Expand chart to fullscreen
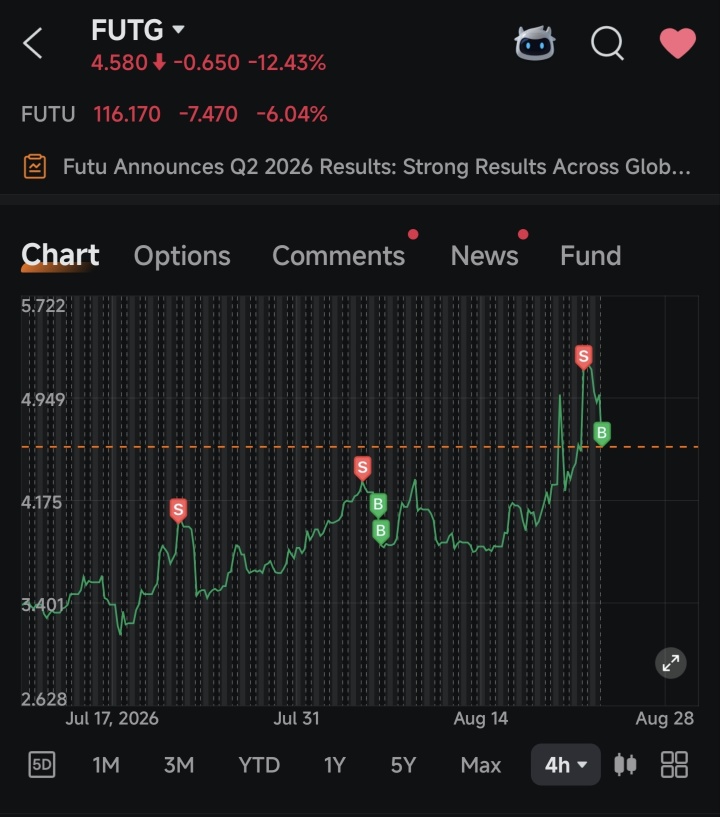 tap(671, 663)
